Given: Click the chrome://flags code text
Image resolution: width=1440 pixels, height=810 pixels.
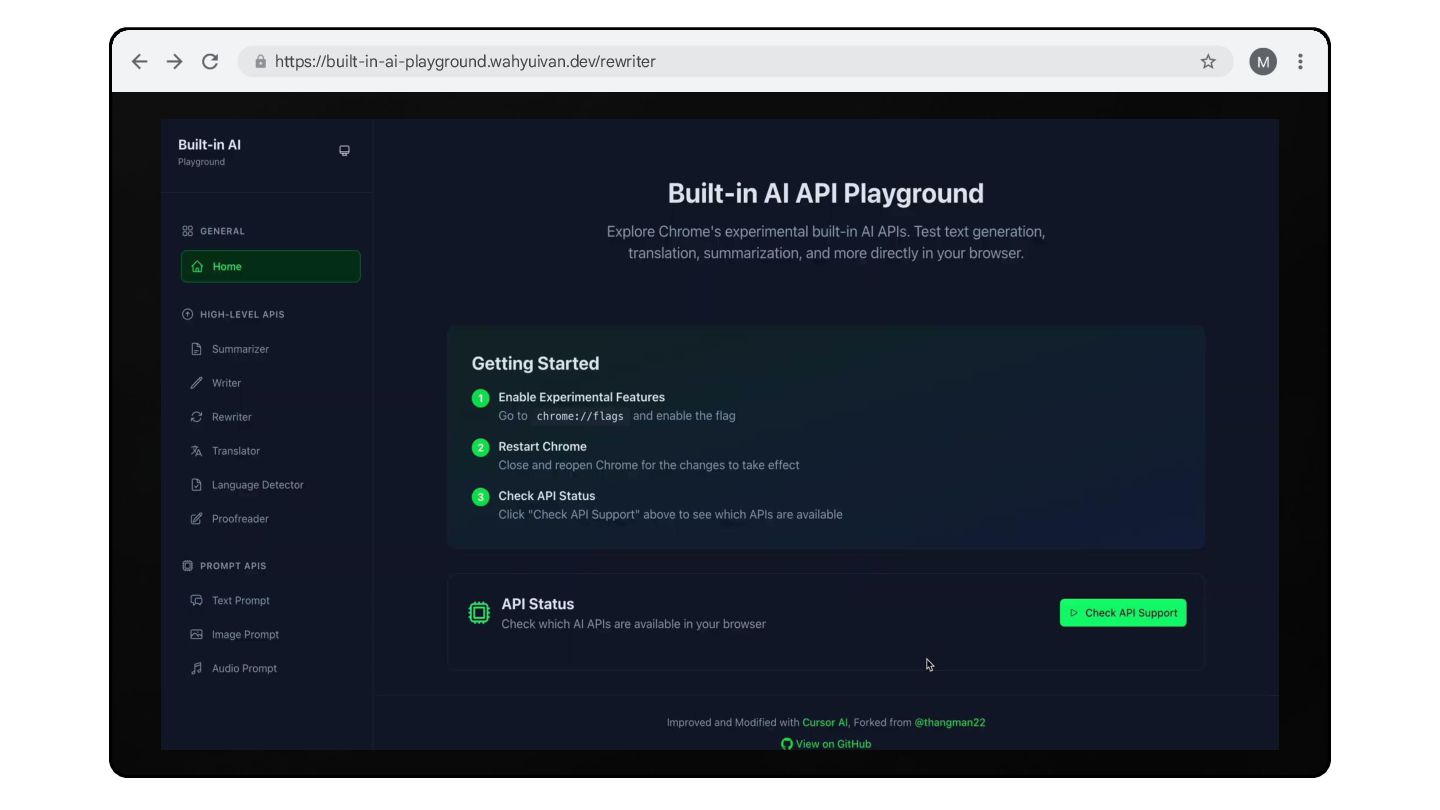Looking at the screenshot, I should point(580,416).
